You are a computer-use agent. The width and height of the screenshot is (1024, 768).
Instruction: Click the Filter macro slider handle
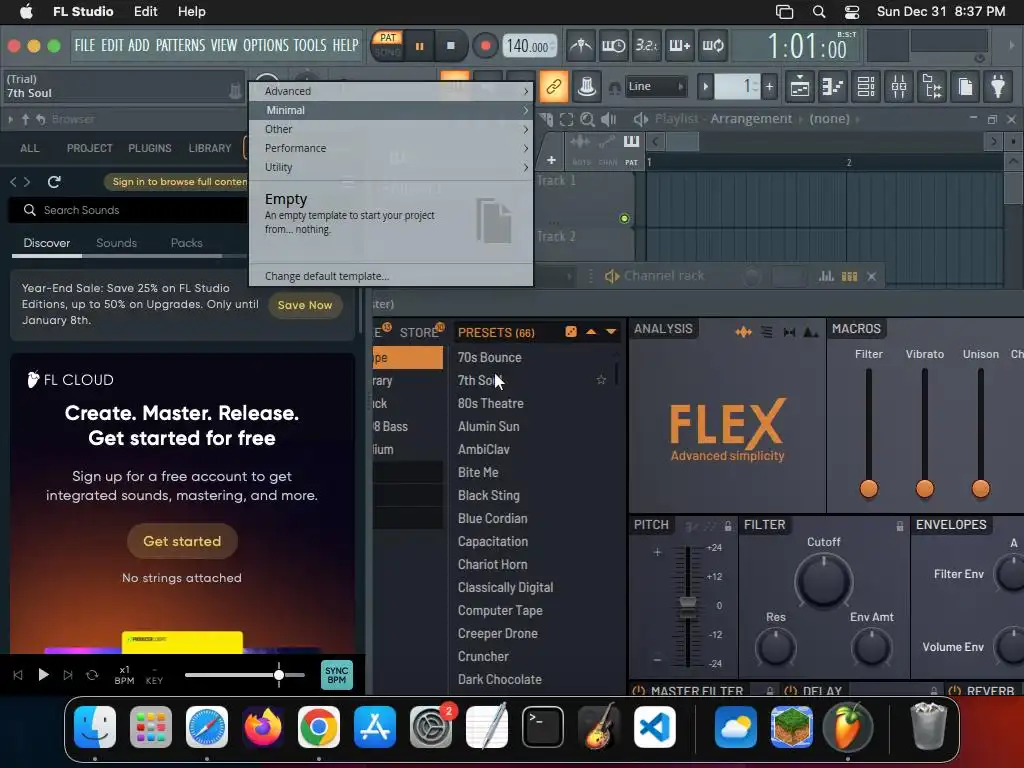tap(869, 488)
